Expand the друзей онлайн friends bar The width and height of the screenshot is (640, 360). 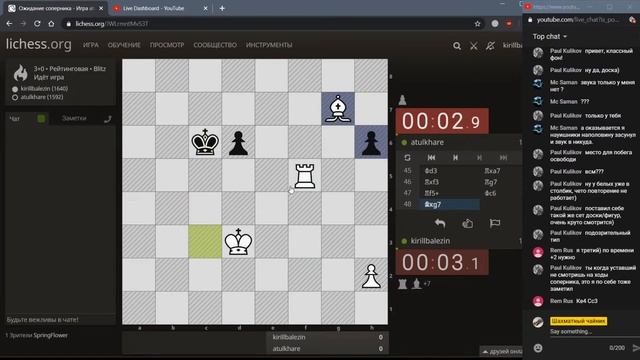point(502,351)
